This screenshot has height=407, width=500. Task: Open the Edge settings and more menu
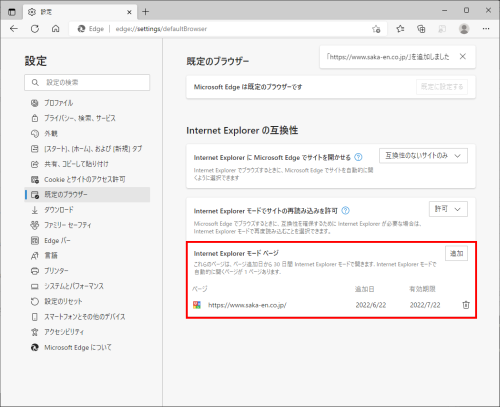click(486, 29)
